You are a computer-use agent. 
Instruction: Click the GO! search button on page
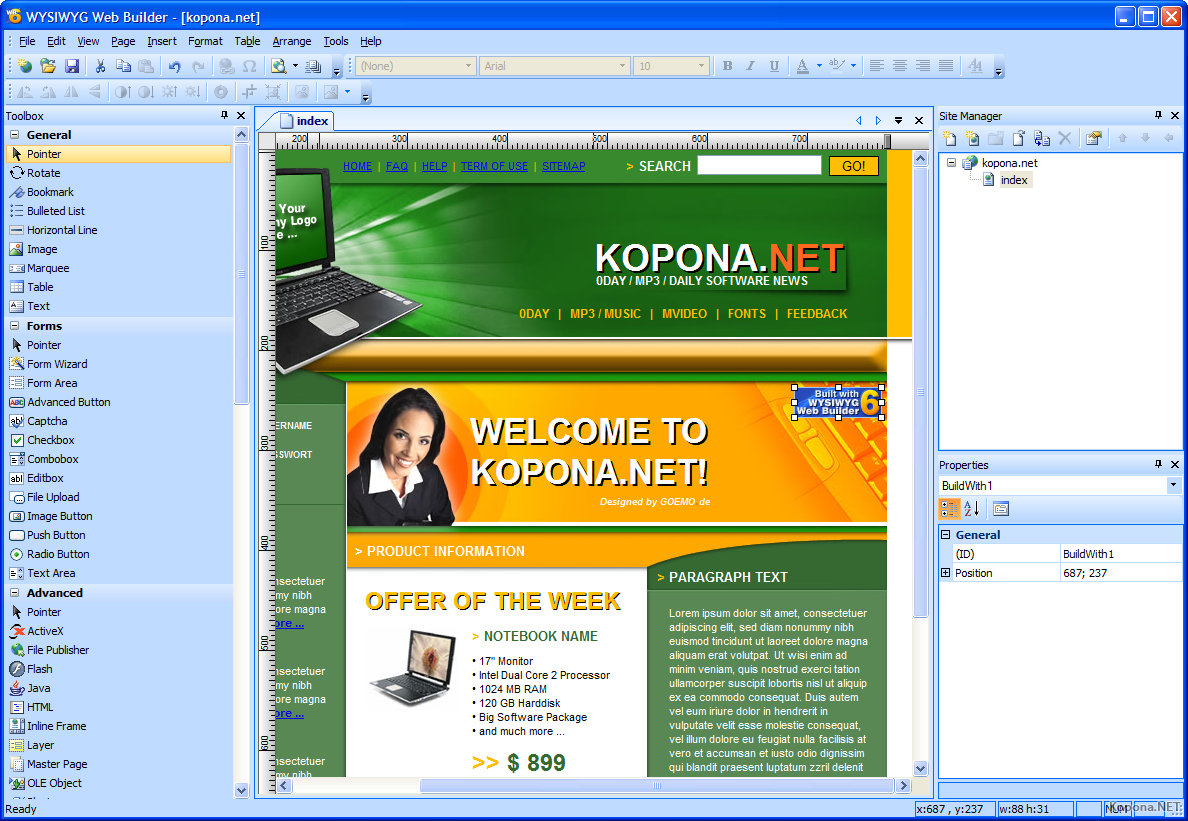coord(854,166)
